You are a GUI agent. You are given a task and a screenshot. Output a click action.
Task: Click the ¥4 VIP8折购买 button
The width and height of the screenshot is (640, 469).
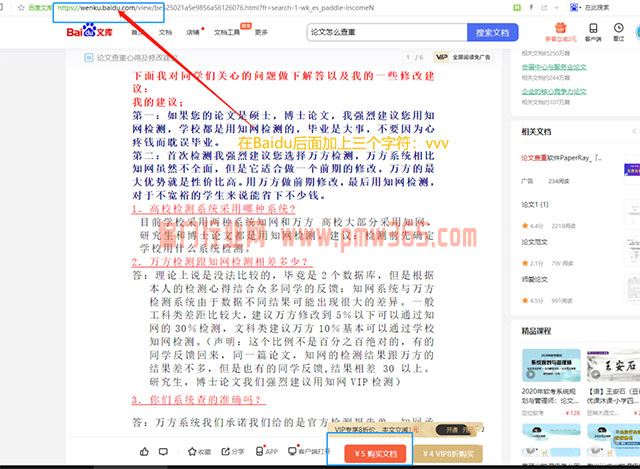(448, 454)
